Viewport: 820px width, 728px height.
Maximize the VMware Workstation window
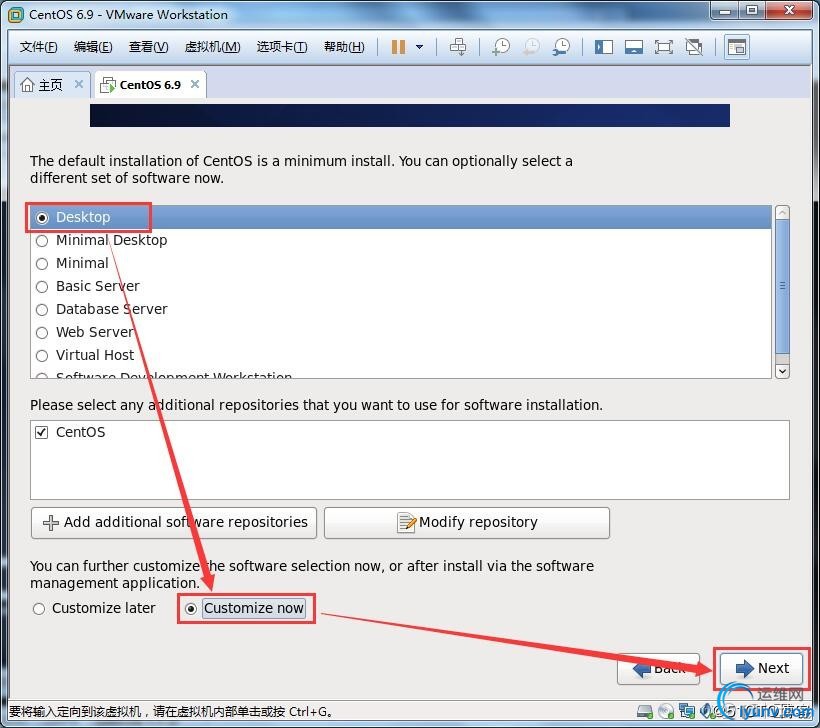click(x=752, y=11)
